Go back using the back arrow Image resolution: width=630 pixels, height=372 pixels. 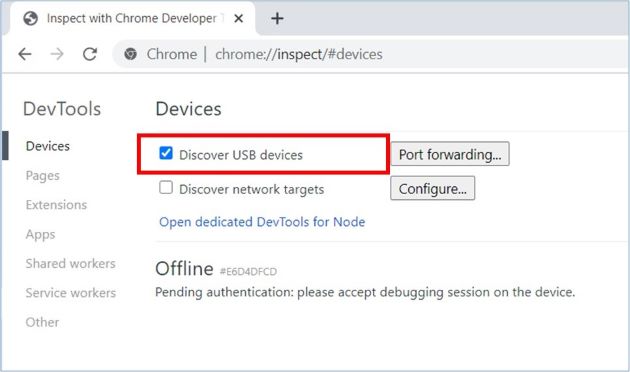click(25, 54)
